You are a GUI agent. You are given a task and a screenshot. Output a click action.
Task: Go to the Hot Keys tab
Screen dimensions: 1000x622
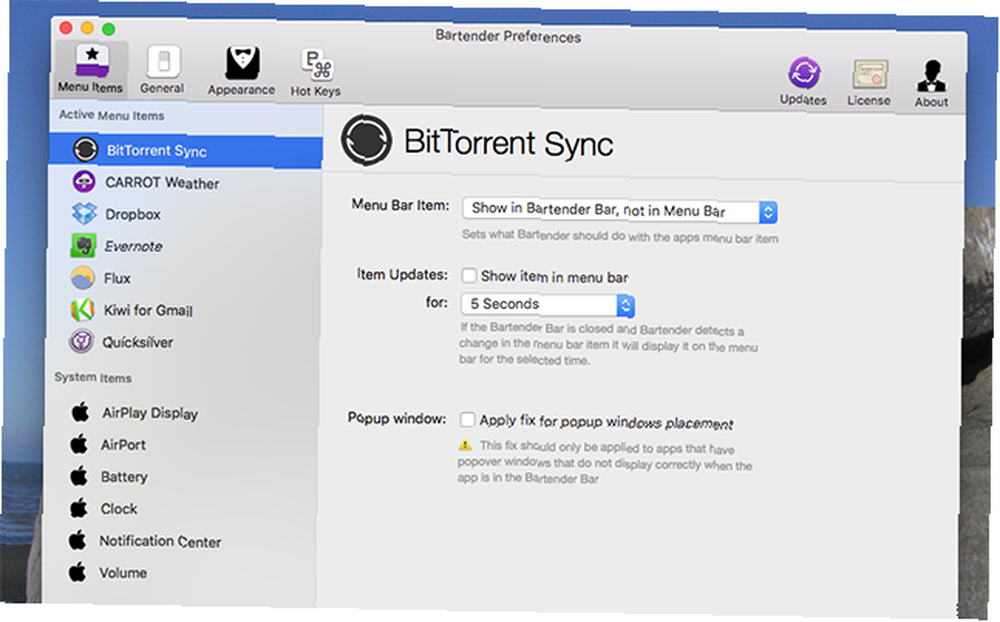[316, 73]
